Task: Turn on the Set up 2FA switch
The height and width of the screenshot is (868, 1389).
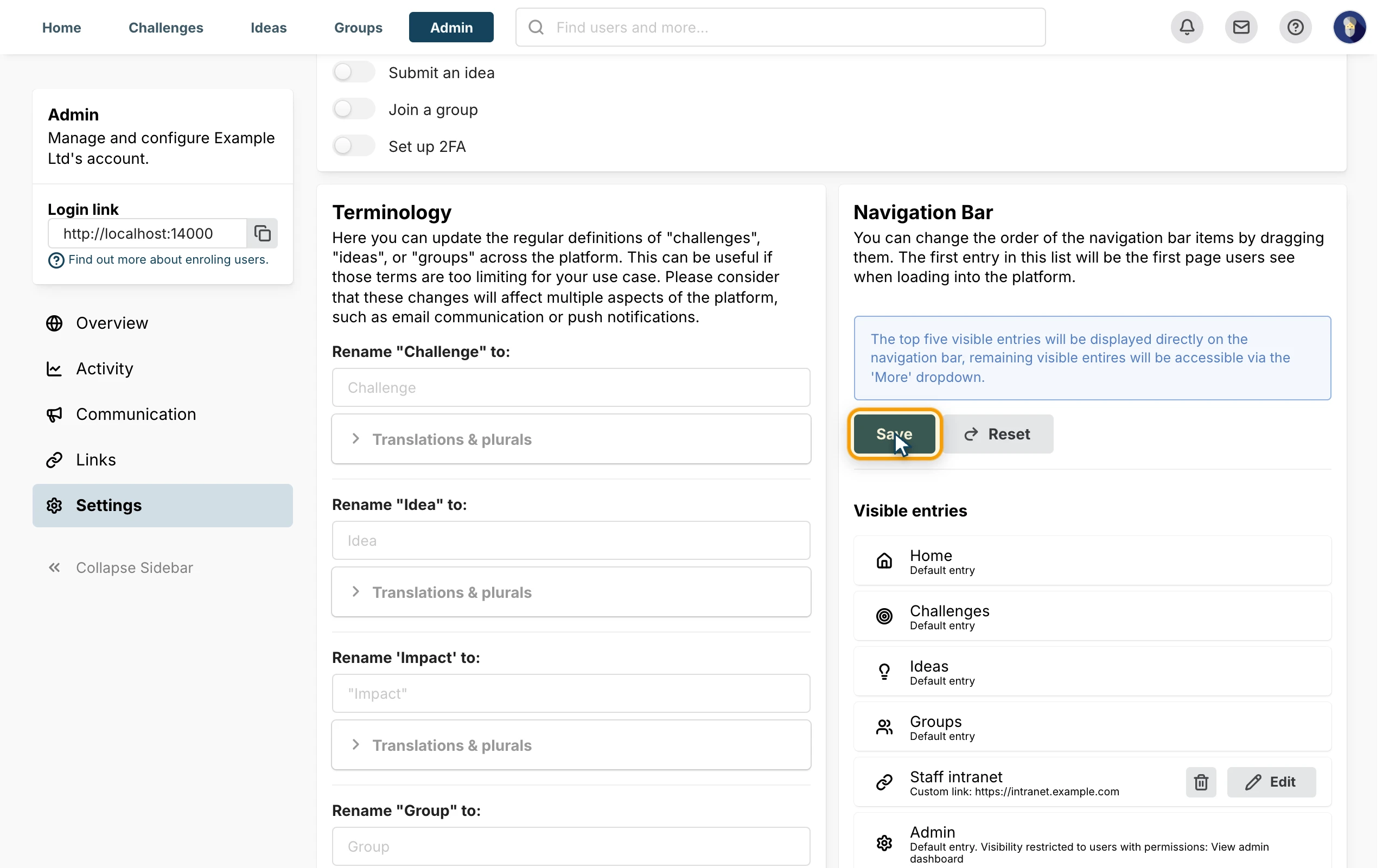Action: pos(354,146)
